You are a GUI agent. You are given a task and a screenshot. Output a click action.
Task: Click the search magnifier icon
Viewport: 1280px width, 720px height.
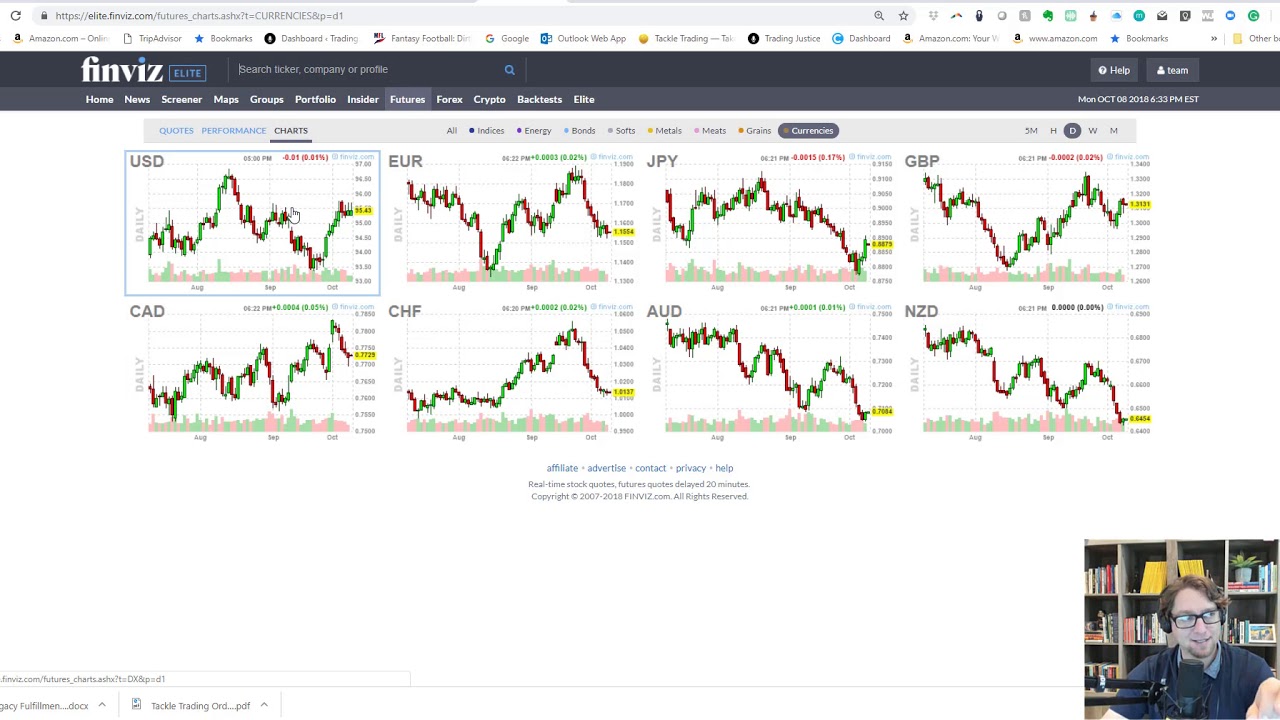pyautogui.click(x=509, y=70)
